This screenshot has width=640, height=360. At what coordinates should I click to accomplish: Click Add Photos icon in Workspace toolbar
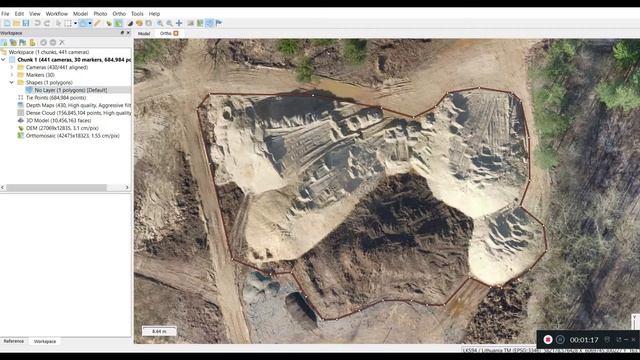[13, 42]
